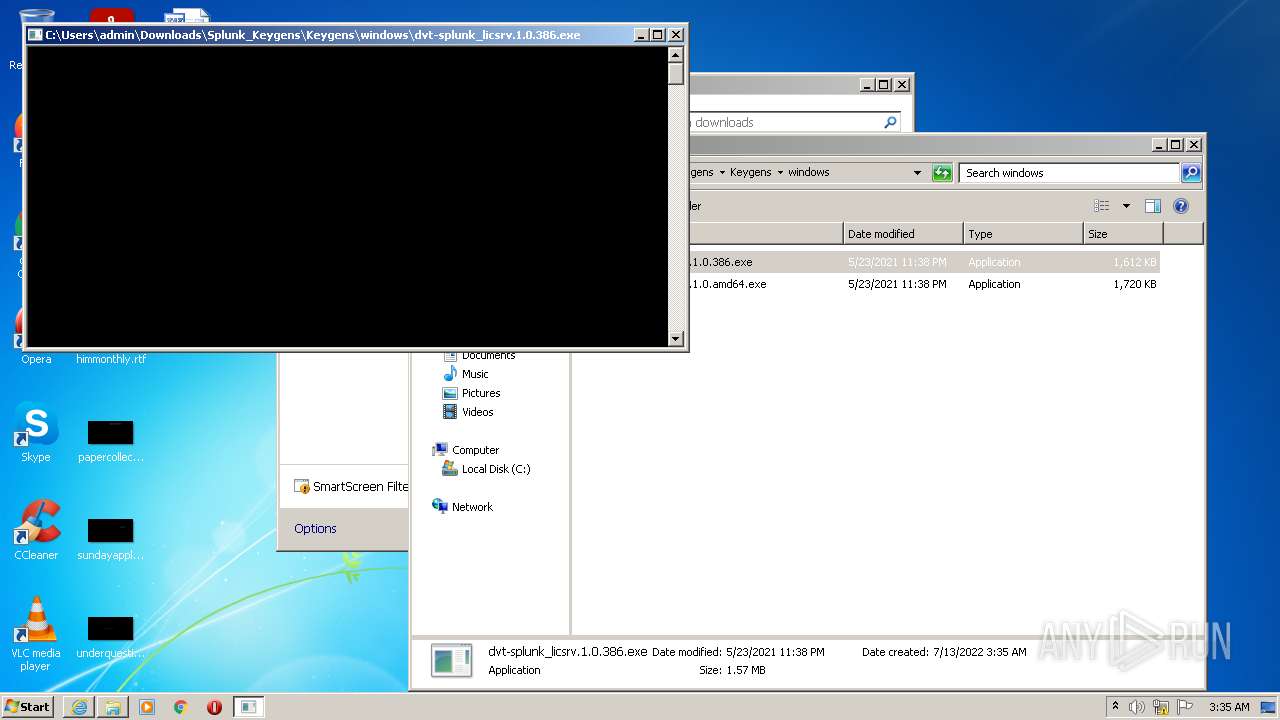1280x720 pixels.
Task: Click console scrollbar down arrow
Action: pos(676,339)
